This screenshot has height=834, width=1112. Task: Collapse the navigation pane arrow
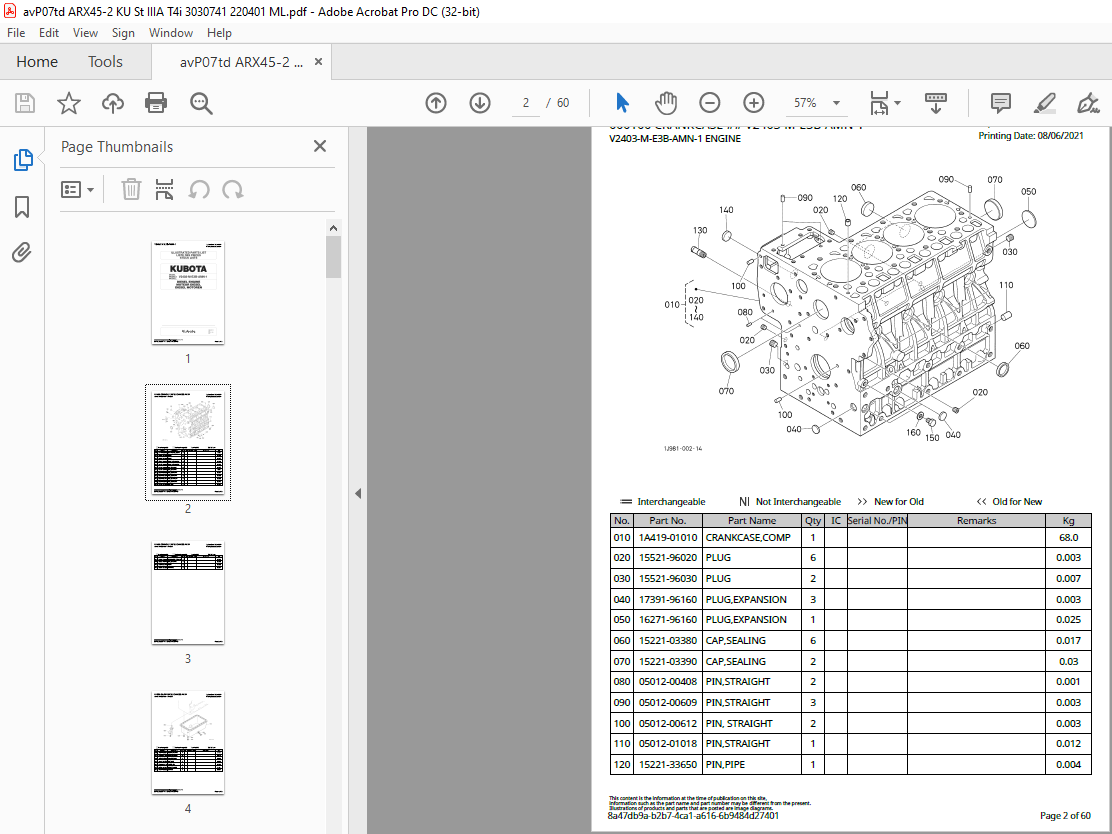(358, 494)
